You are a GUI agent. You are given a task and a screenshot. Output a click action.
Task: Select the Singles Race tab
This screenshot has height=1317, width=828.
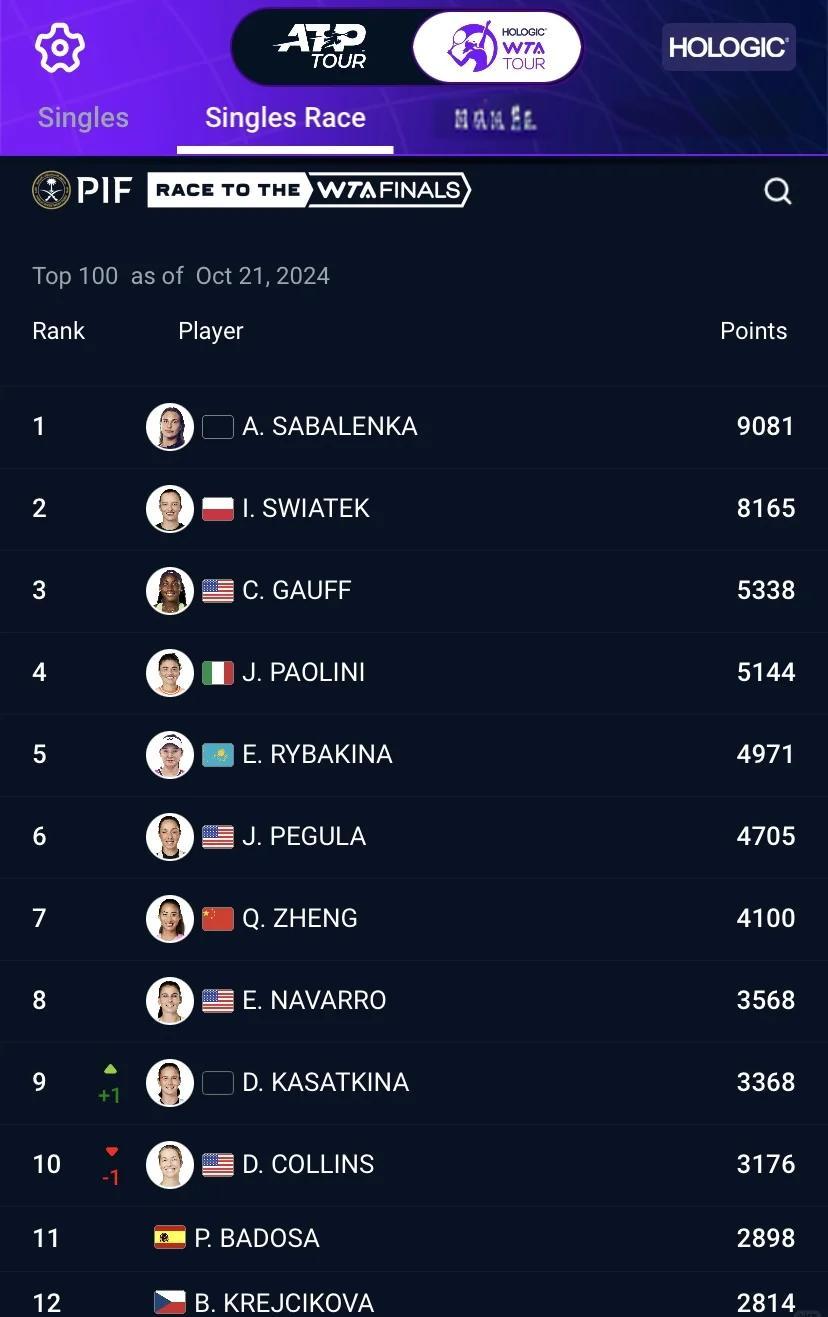[285, 118]
